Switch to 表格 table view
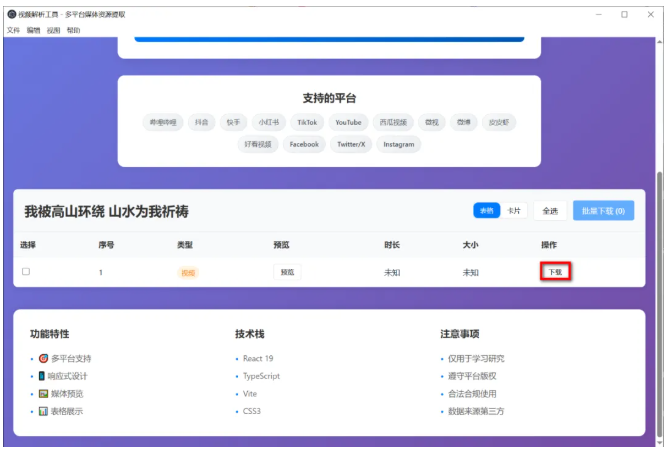Image resolution: width=669 pixels, height=454 pixels. (x=486, y=210)
